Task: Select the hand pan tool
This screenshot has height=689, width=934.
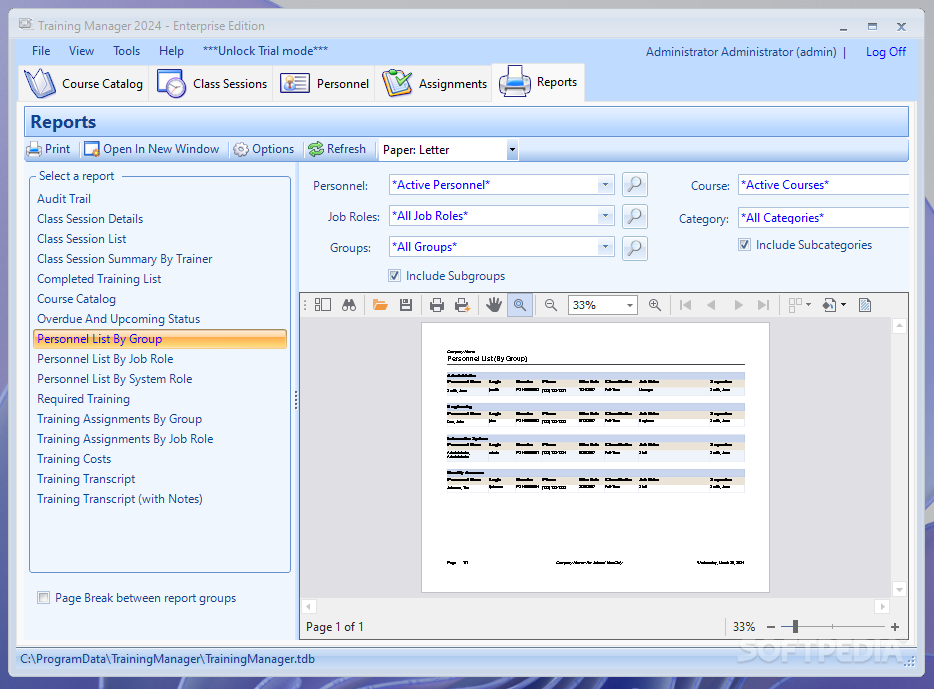Action: click(x=494, y=305)
